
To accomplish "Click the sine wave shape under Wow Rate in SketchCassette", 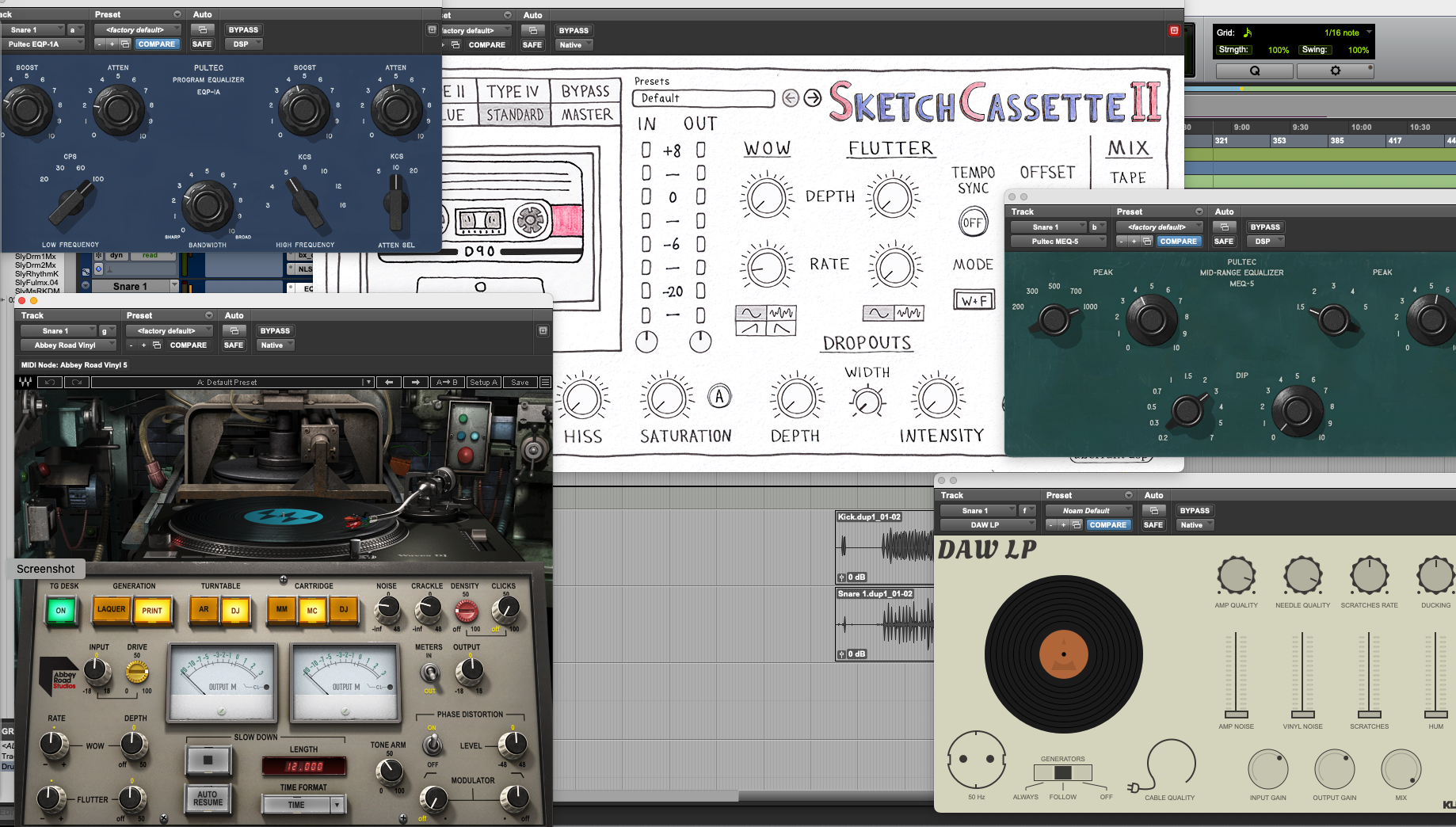I will click(750, 313).
